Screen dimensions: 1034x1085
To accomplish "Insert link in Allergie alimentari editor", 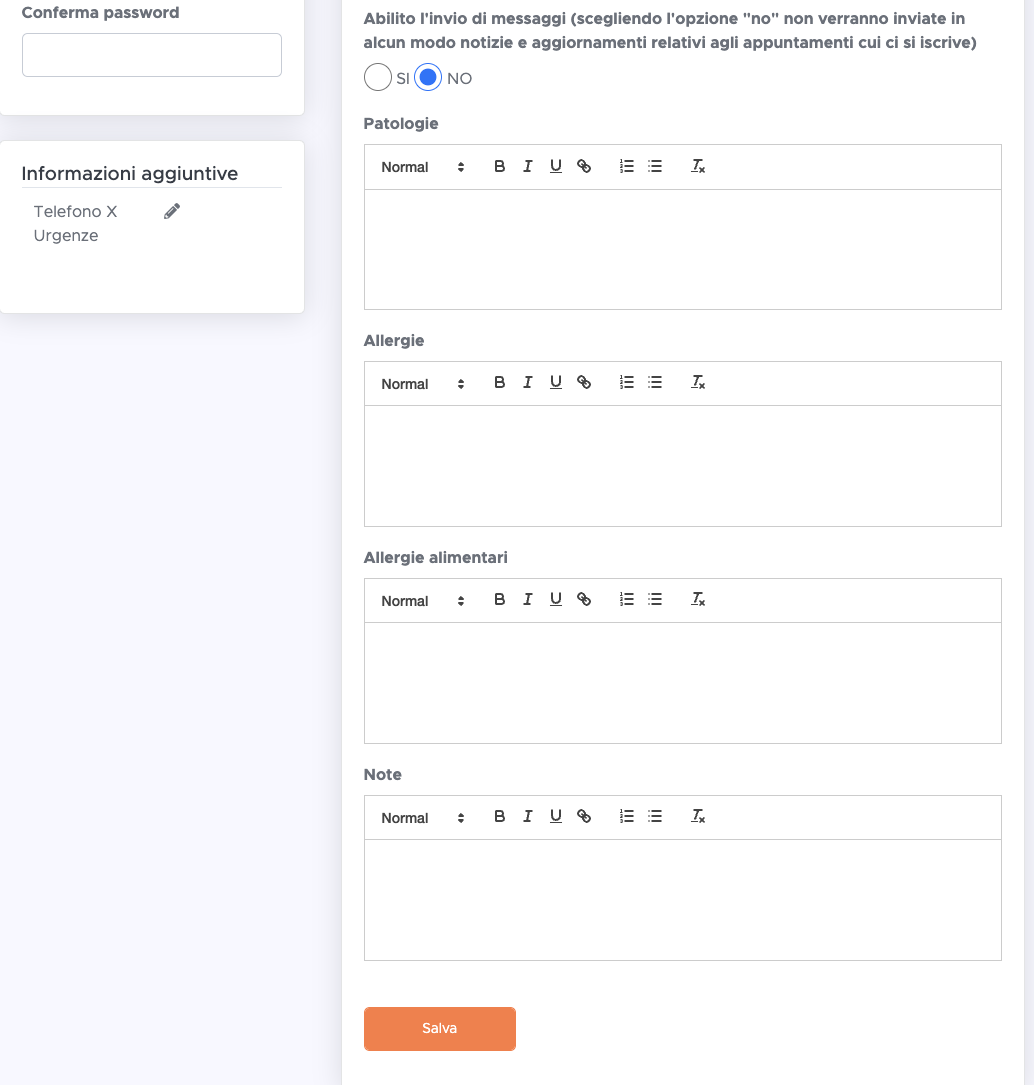I will [x=584, y=599].
